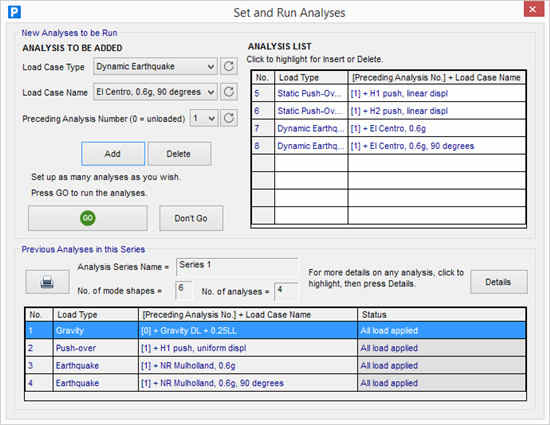550x425 pixels.
Task: Close the Set and Run Analyses window
Action: pyautogui.click(x=532, y=9)
